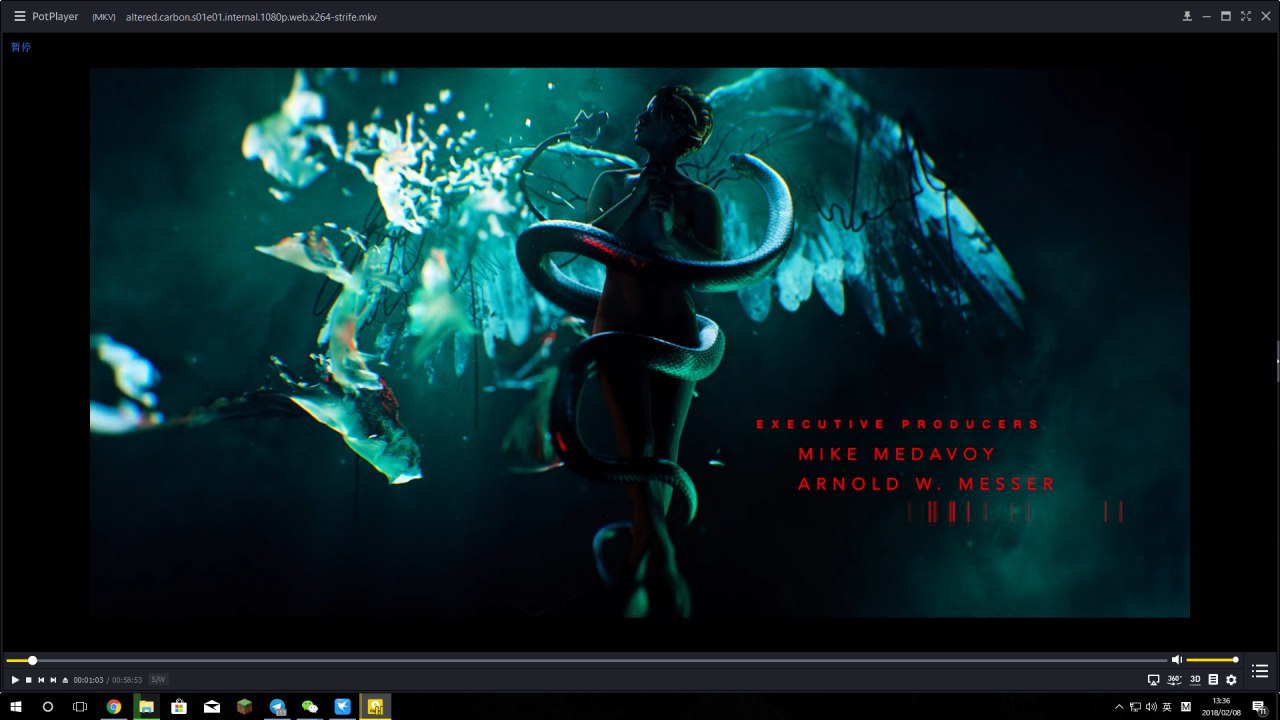Viewport: 1280px width, 720px height.
Task: Click the Eject/Open file icon
Action: (x=65, y=680)
